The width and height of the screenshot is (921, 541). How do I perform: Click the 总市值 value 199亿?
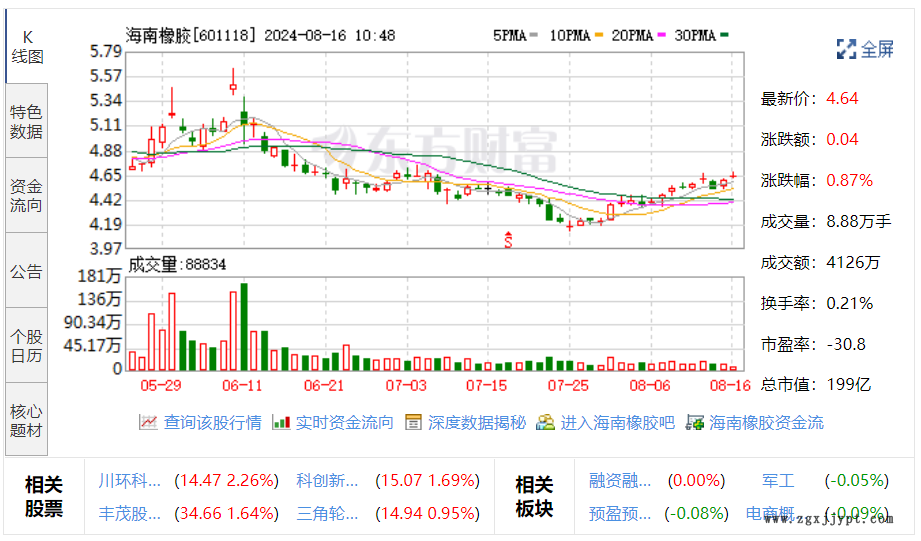848,385
